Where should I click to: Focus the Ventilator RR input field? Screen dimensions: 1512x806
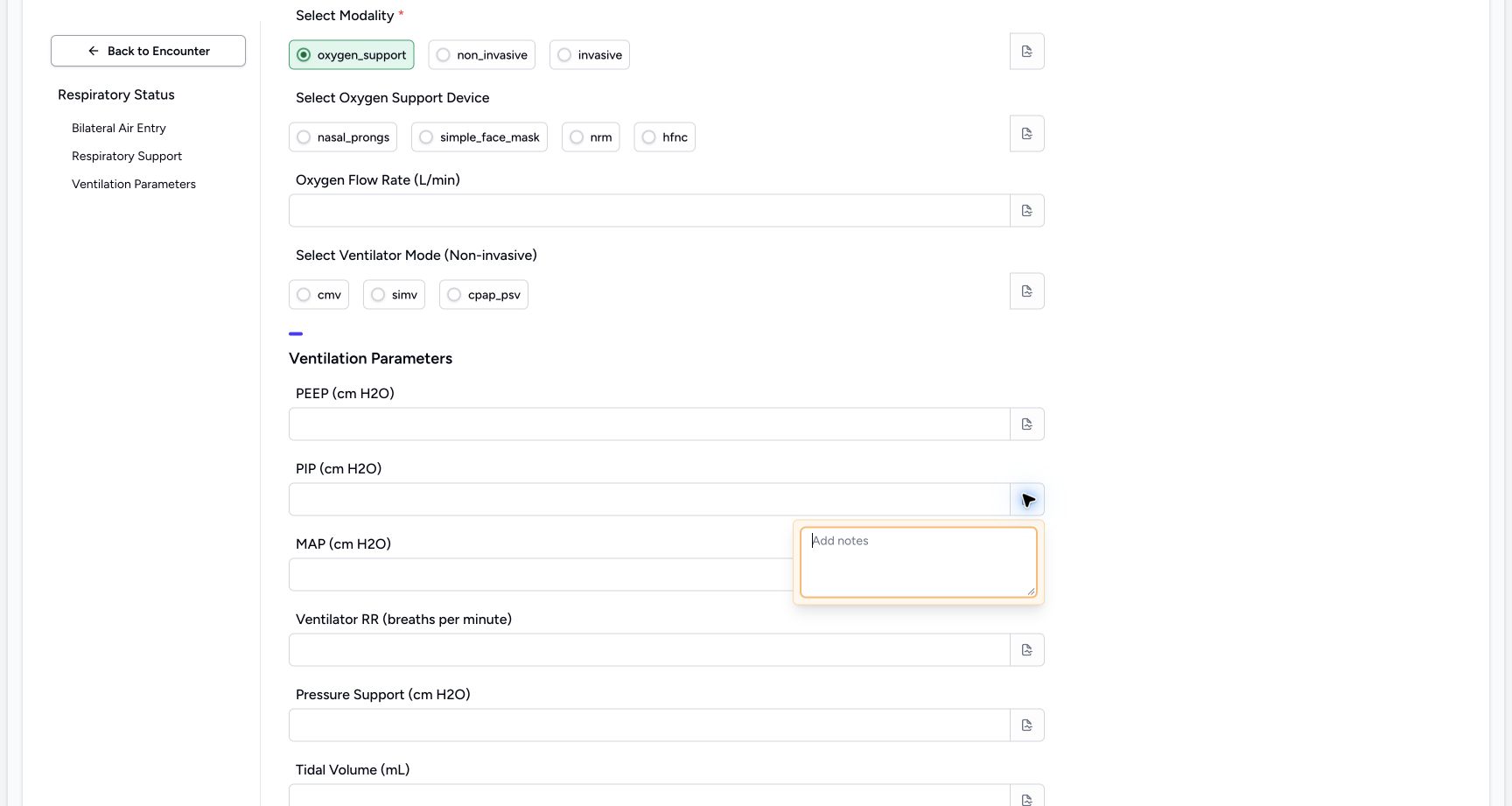point(649,650)
